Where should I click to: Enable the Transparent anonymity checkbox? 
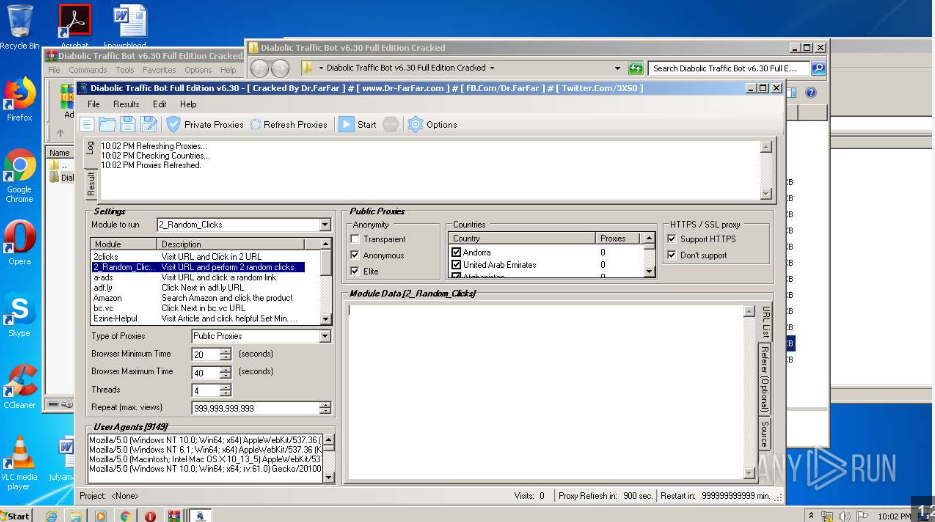click(355, 239)
